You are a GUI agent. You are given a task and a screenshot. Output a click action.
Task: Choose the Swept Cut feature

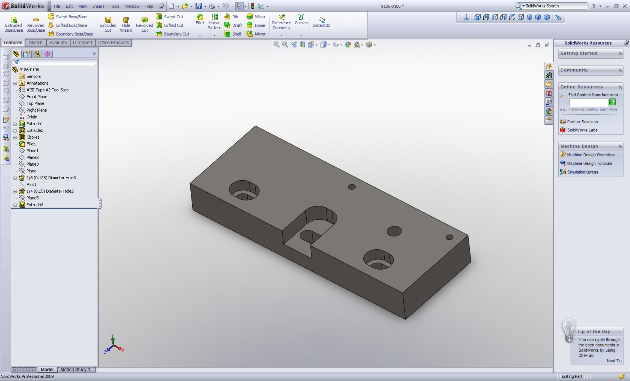[170, 16]
